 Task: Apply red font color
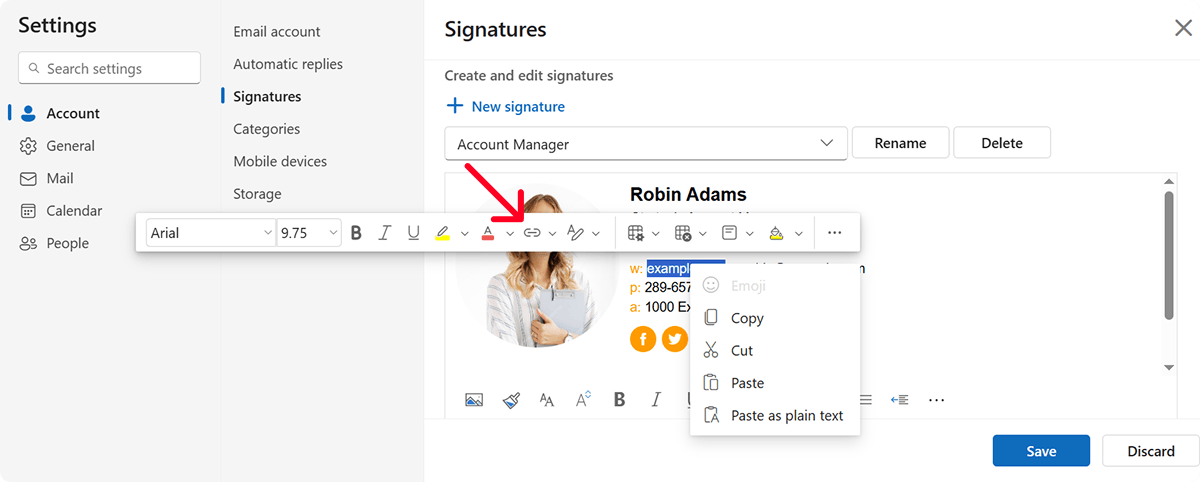[488, 233]
